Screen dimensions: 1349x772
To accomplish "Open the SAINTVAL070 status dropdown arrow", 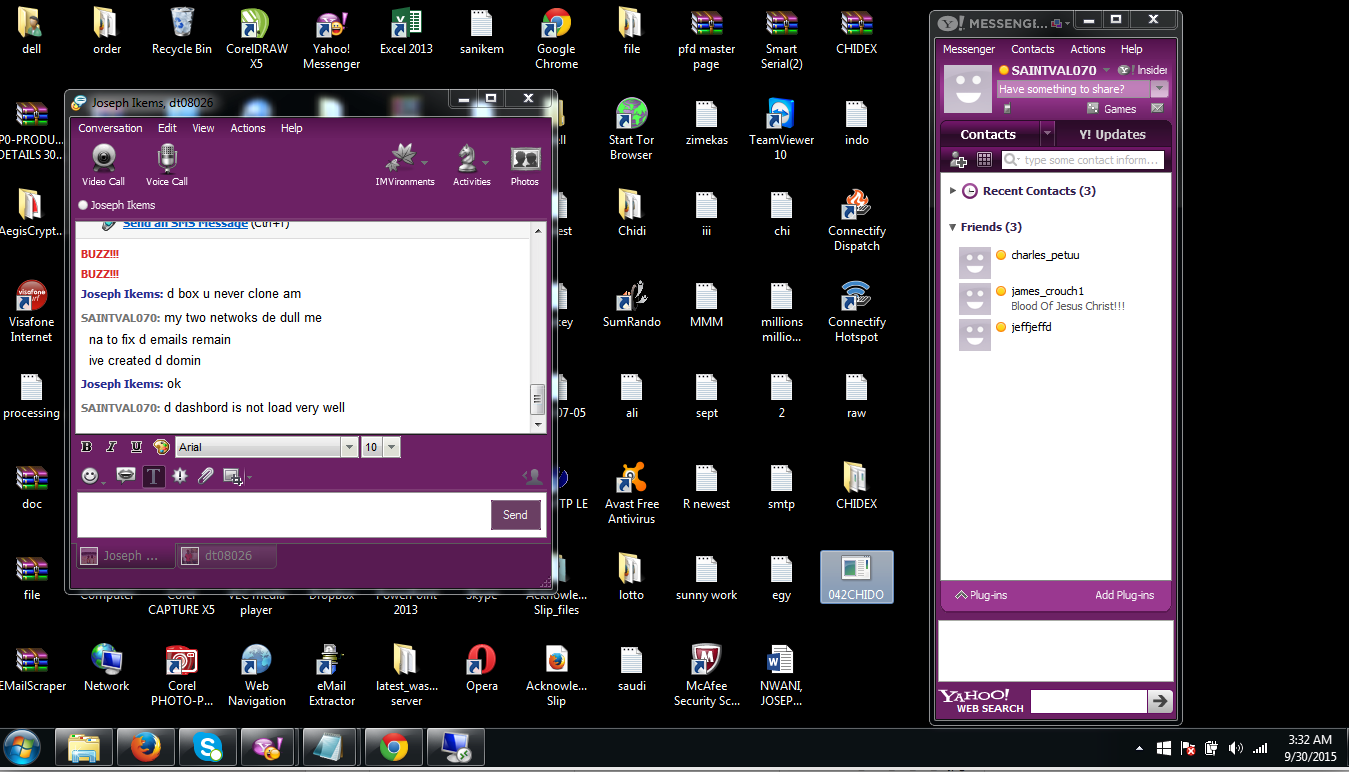I will coord(1105,71).
